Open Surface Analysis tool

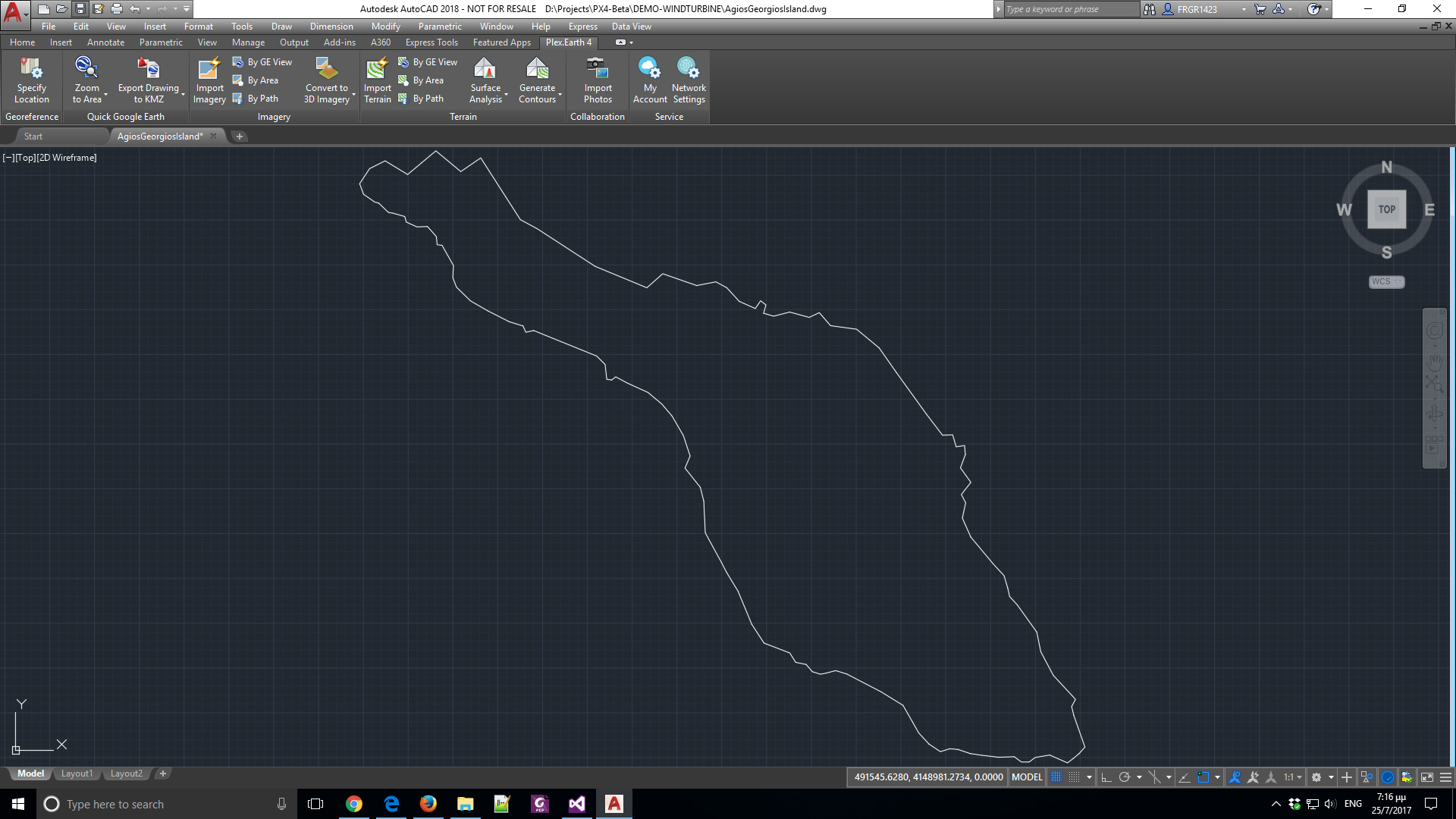485,80
